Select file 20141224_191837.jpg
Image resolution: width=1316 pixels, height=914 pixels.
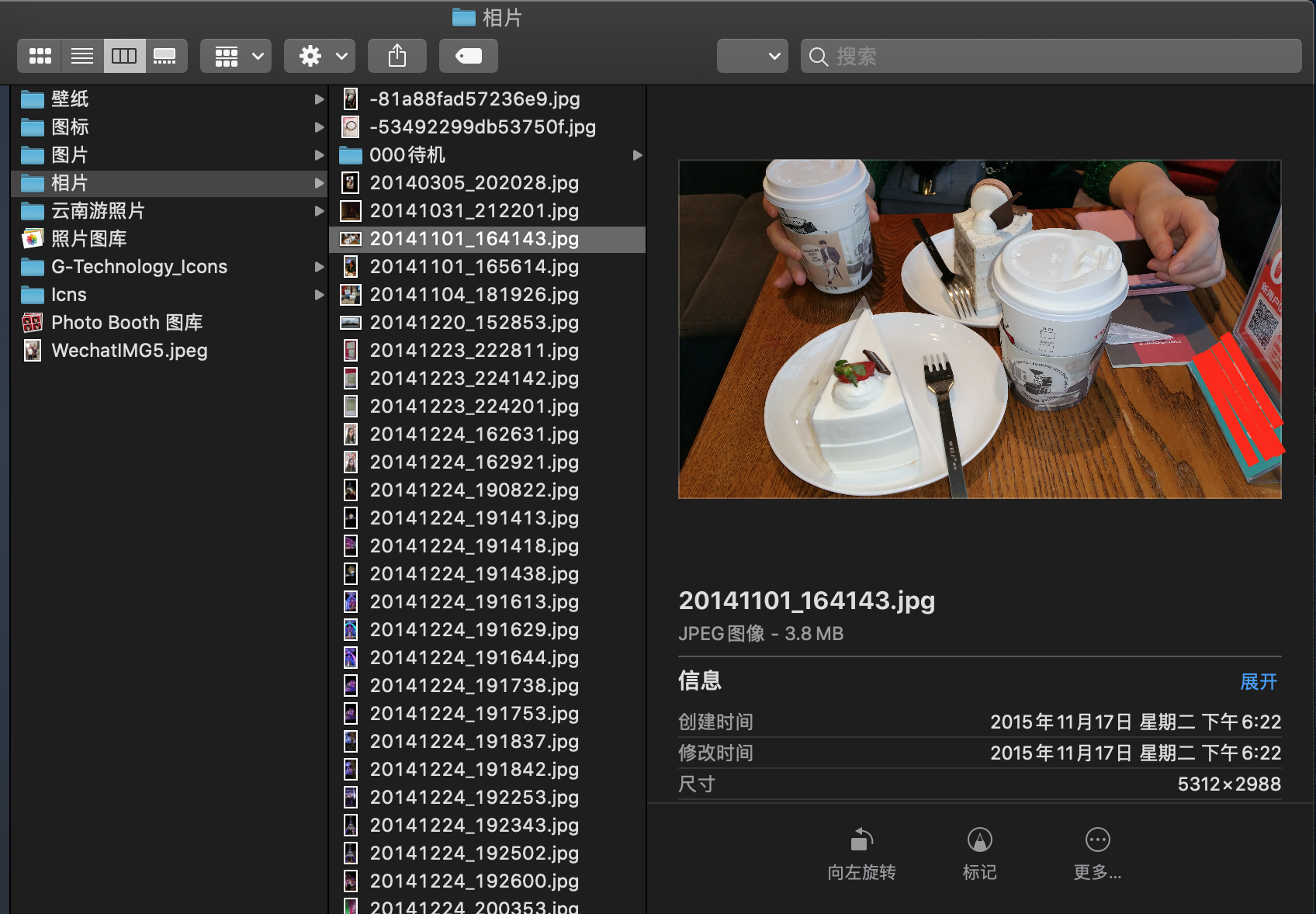coord(487,742)
